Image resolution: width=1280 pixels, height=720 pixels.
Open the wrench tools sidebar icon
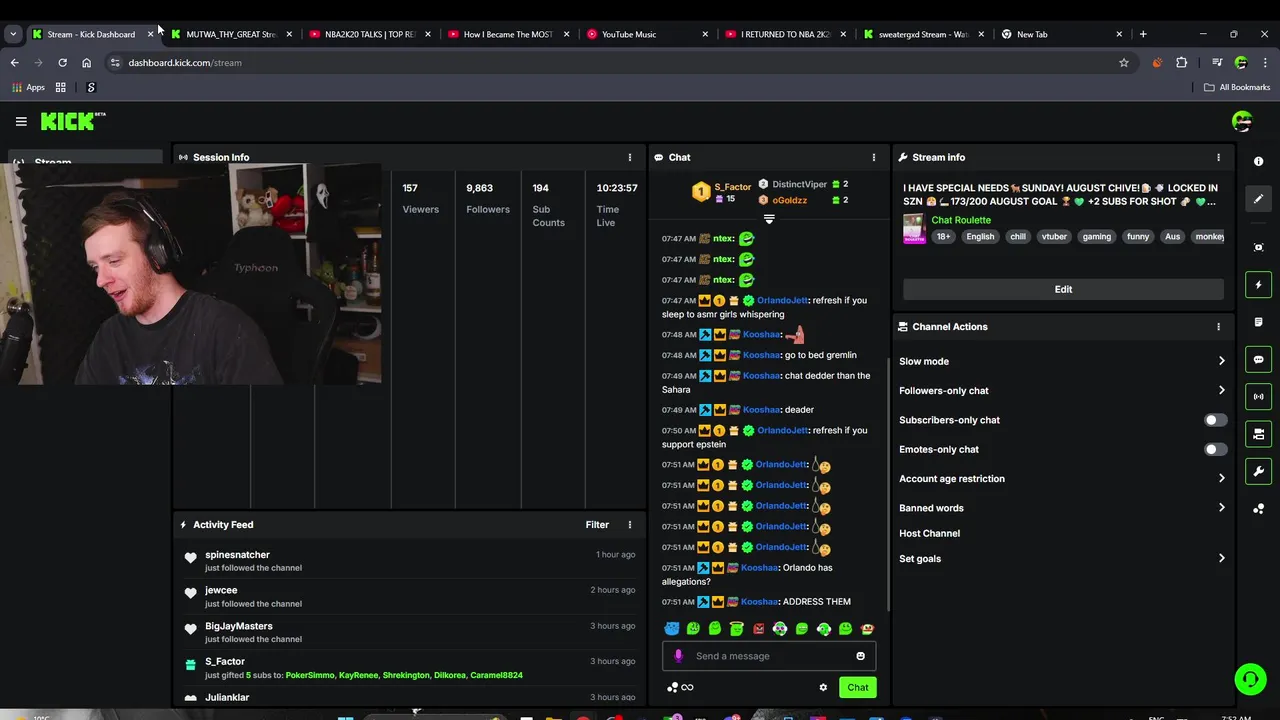pos(1258,471)
